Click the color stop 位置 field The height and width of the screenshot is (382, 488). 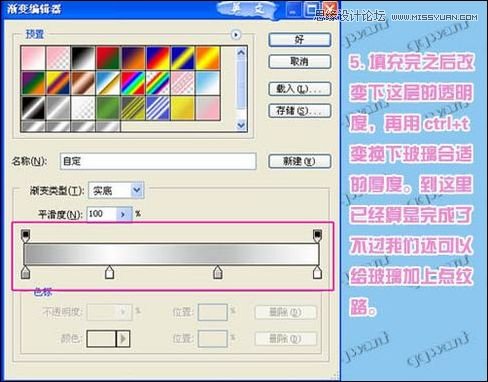213,339
